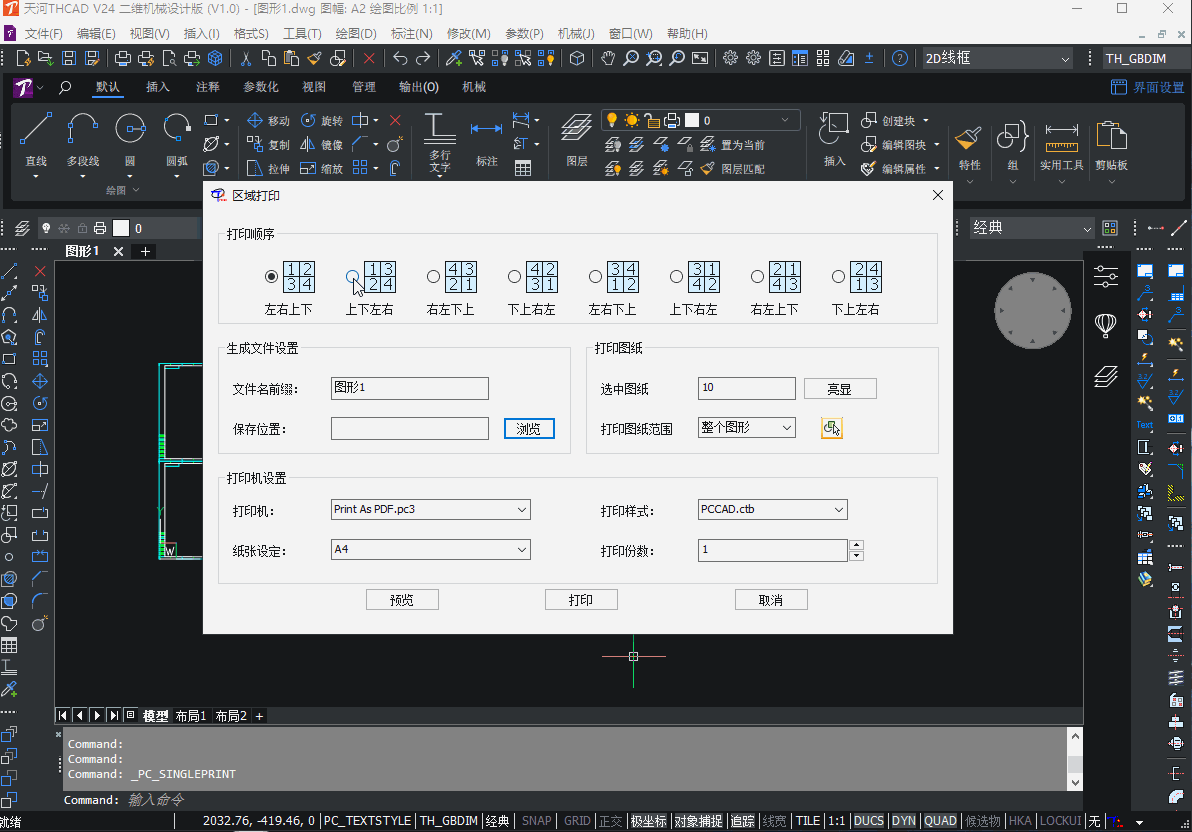Select the 下上左右 print order radio button
The image size is (1192, 832).
click(839, 277)
